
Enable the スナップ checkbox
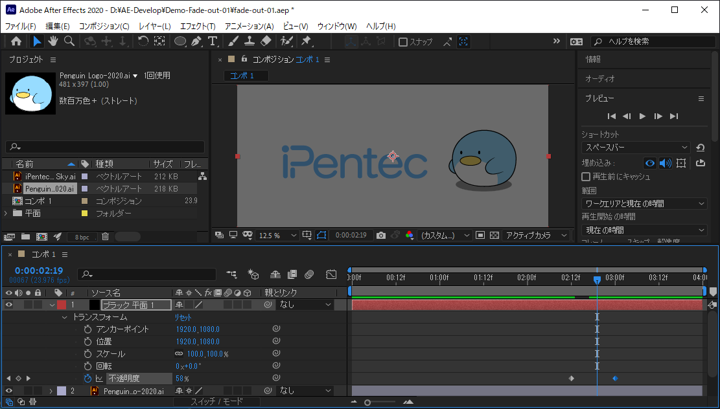(x=403, y=42)
